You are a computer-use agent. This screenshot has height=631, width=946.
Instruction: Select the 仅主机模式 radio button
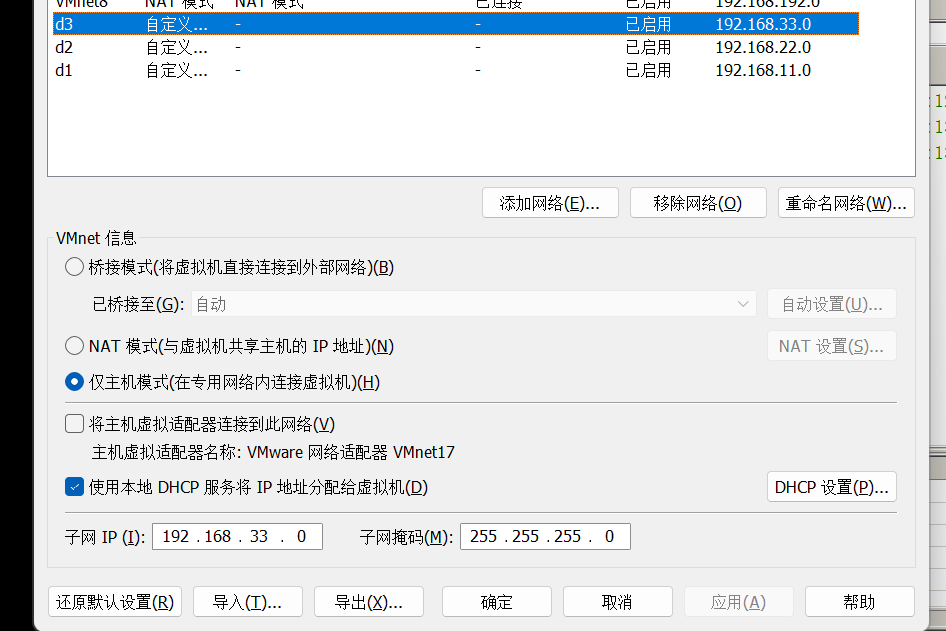tap(74, 382)
